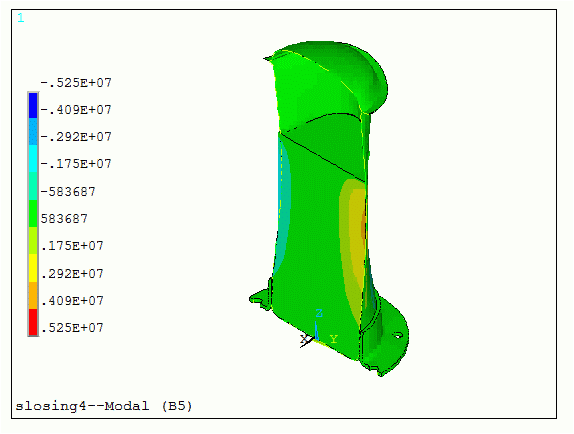The height and width of the screenshot is (434, 574).
Task: Click the window number 1 label
Action: (21, 18)
